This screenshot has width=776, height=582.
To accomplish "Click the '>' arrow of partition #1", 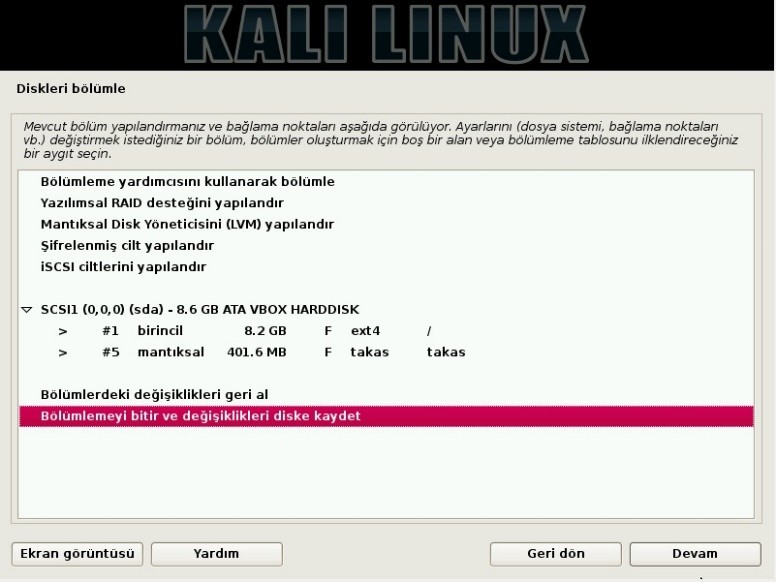I will coord(63,331).
